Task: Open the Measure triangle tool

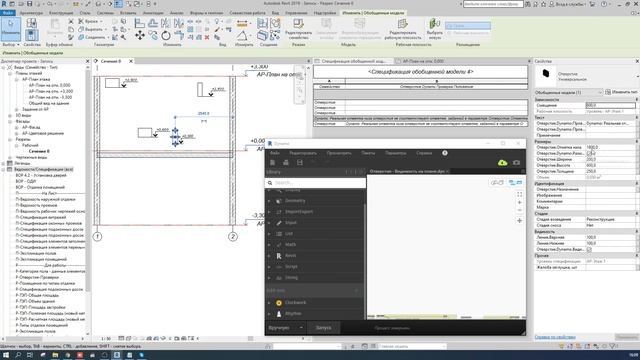Action: click(242, 36)
